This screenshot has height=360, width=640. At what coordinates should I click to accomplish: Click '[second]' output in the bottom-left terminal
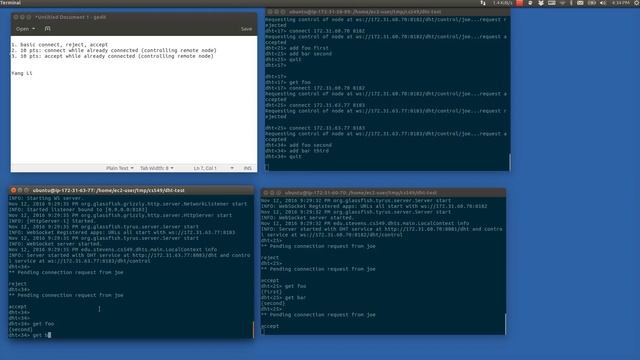tap(20, 329)
